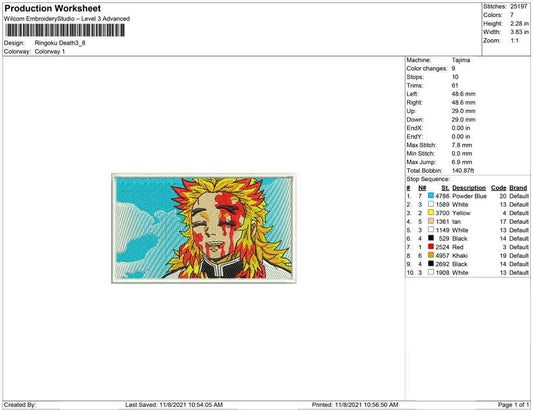Click the Powder Blue color swatch
This screenshot has height=410, width=533.
coord(431,196)
